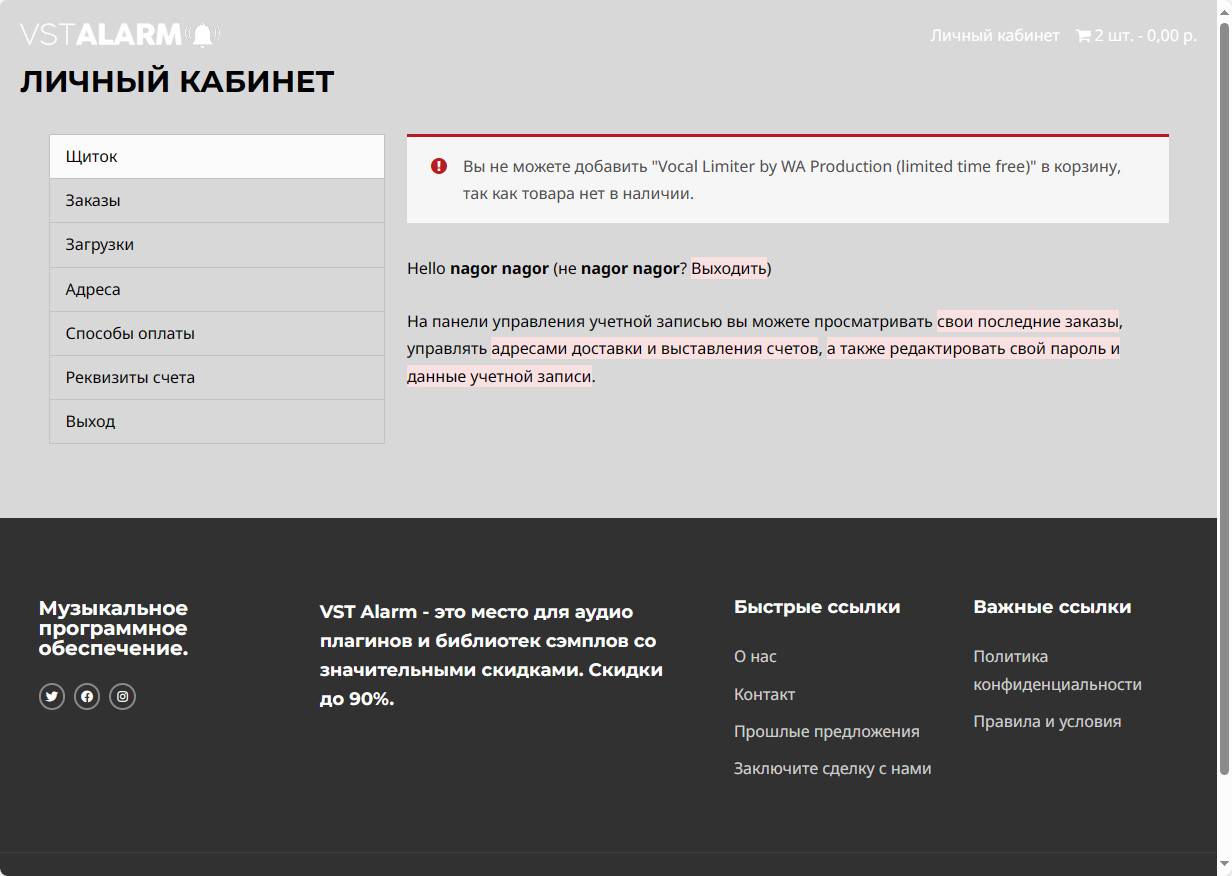This screenshot has width=1232, height=876.
Task: Open Заключите сделку с нами link
Action: 833,769
